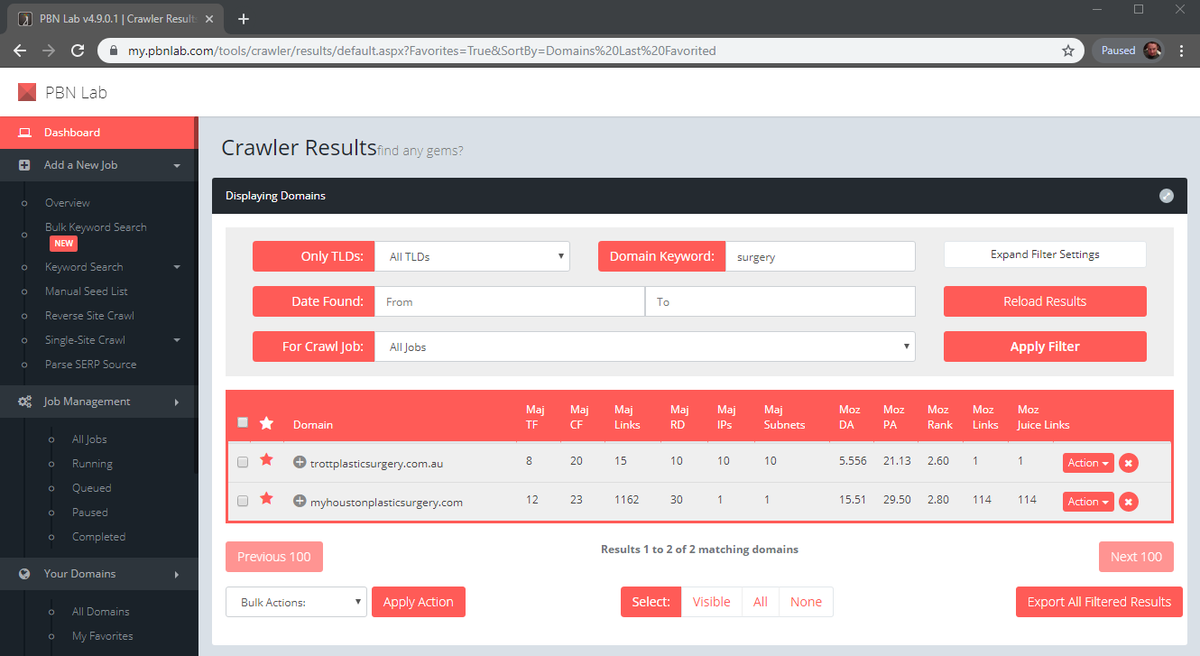This screenshot has height=656, width=1200.
Task: Sort by Moz DA column header
Action: pyautogui.click(x=850, y=417)
